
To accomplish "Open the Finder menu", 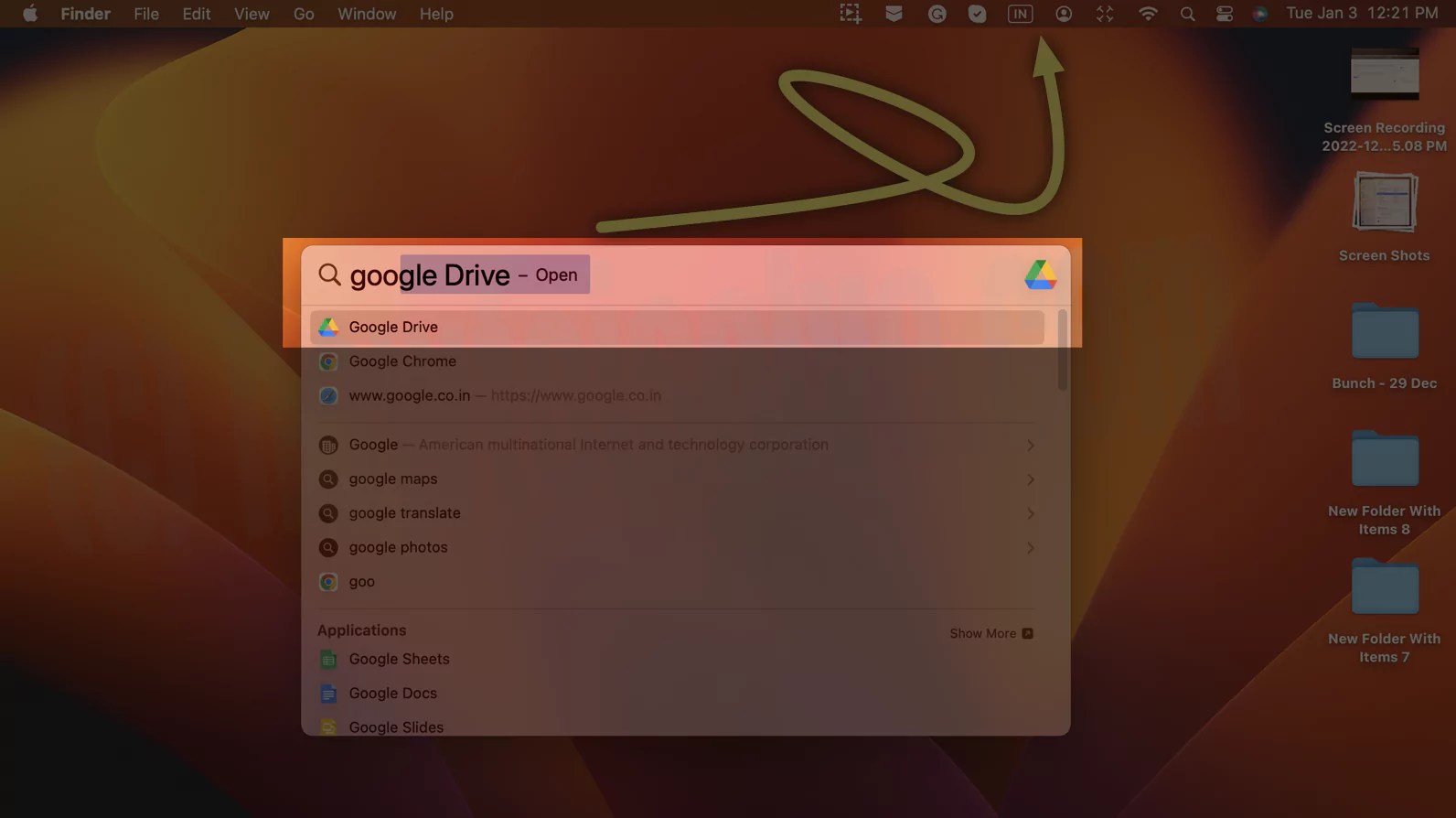I will point(85,14).
